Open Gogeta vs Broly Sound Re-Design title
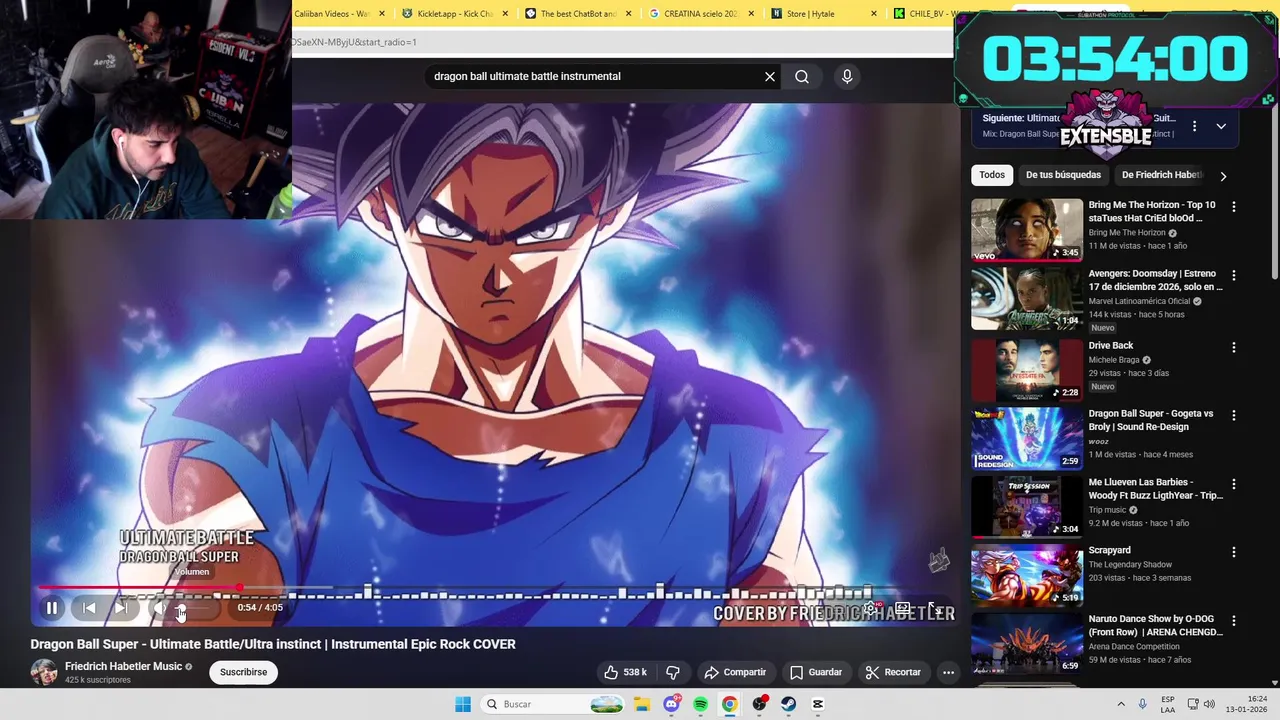The height and width of the screenshot is (720, 1280). coord(1151,420)
